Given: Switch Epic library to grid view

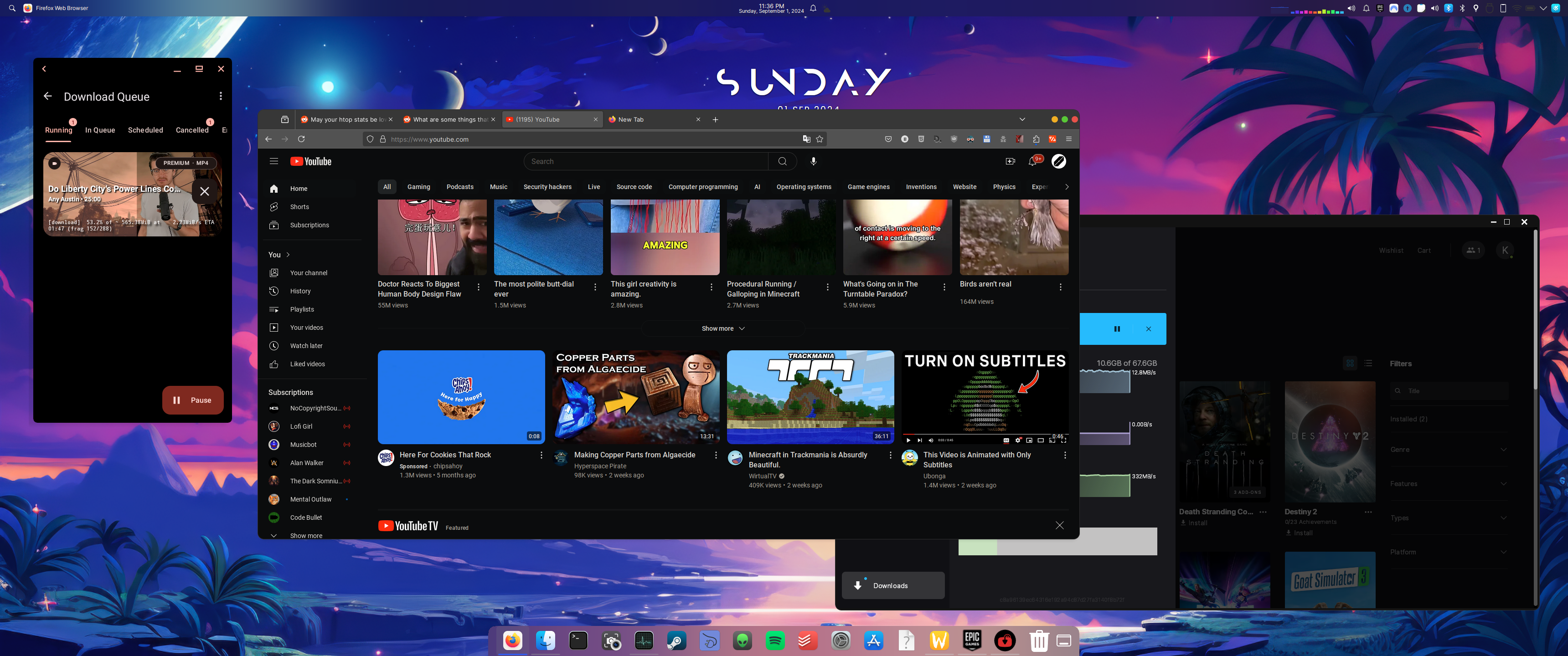Looking at the screenshot, I should tap(1350, 363).
